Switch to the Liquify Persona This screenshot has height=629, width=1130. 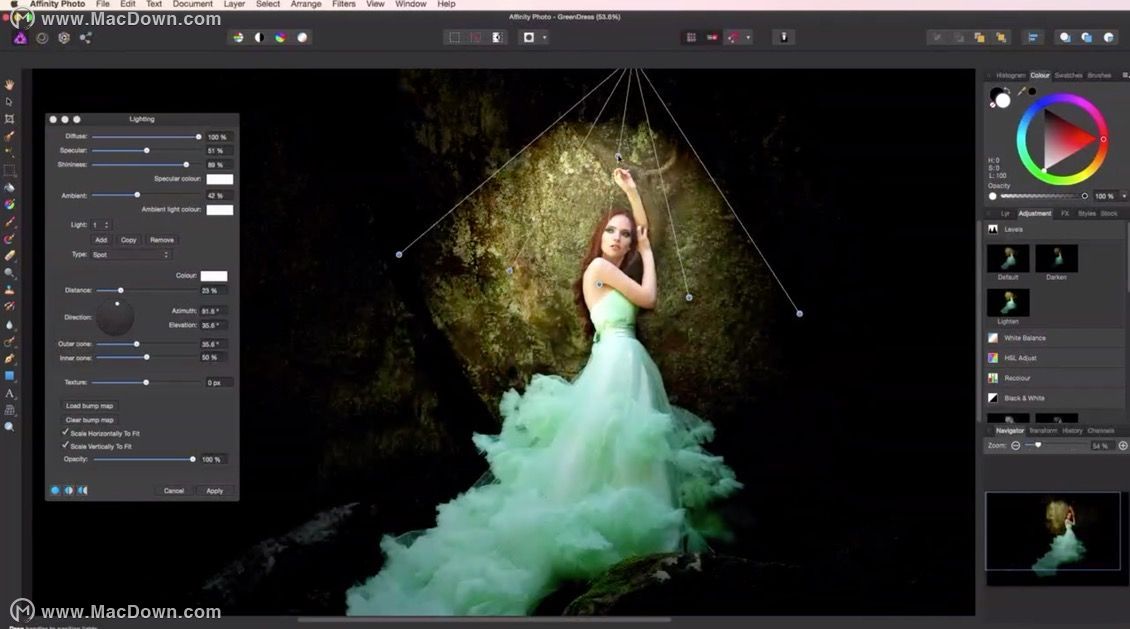tap(43, 38)
